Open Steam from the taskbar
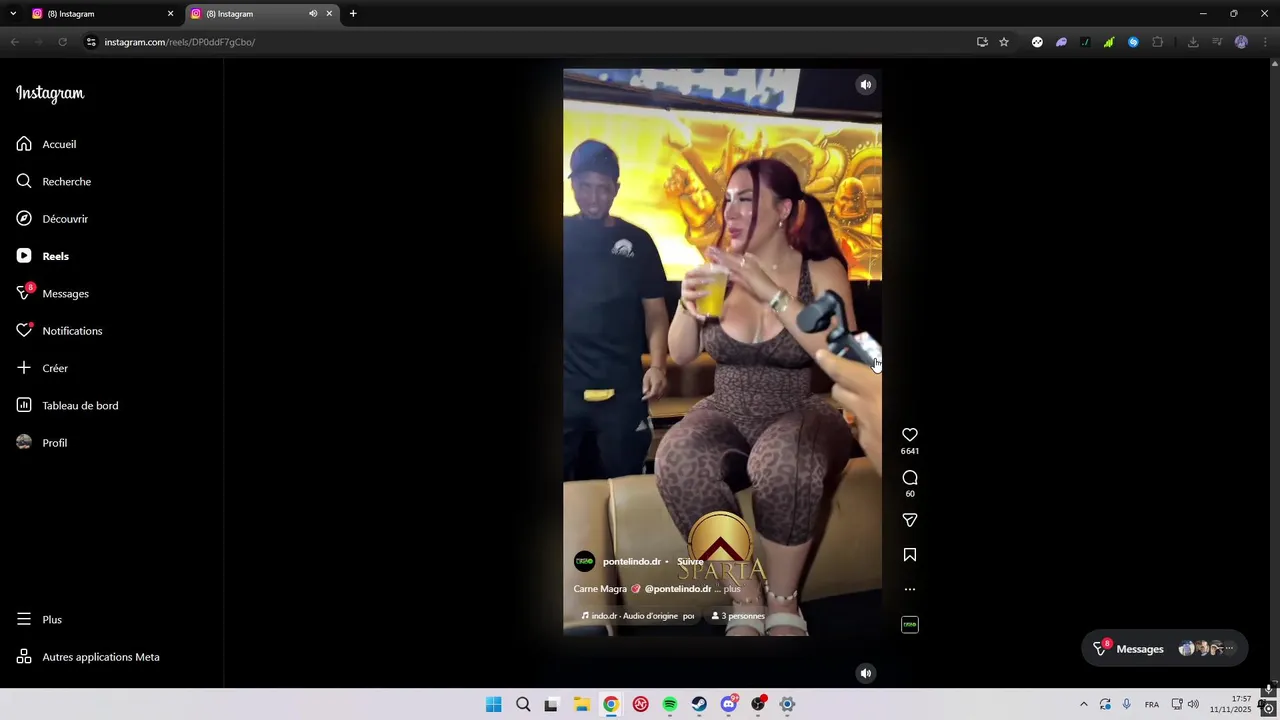 point(699,704)
